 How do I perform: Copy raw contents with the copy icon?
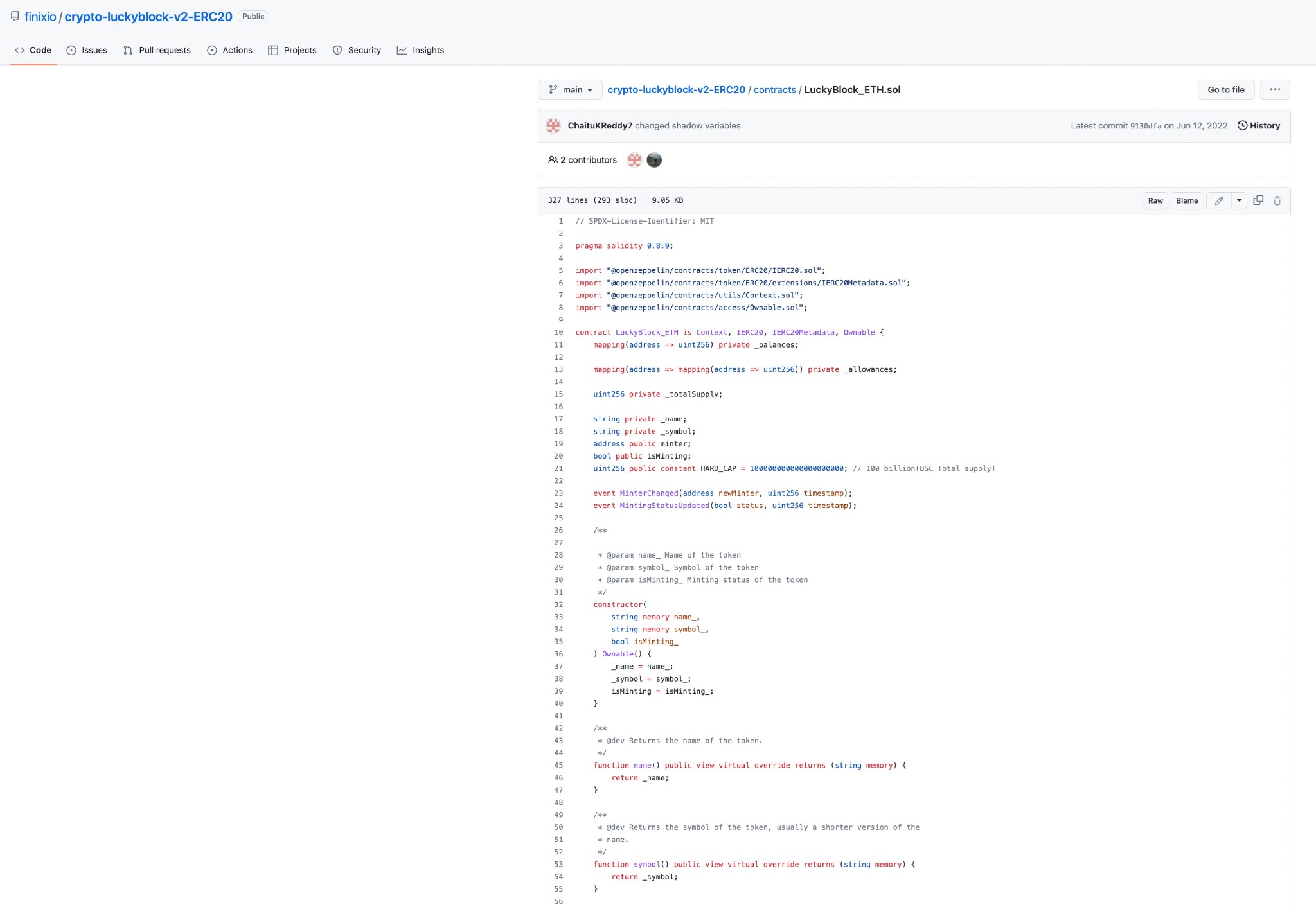[x=1258, y=200]
